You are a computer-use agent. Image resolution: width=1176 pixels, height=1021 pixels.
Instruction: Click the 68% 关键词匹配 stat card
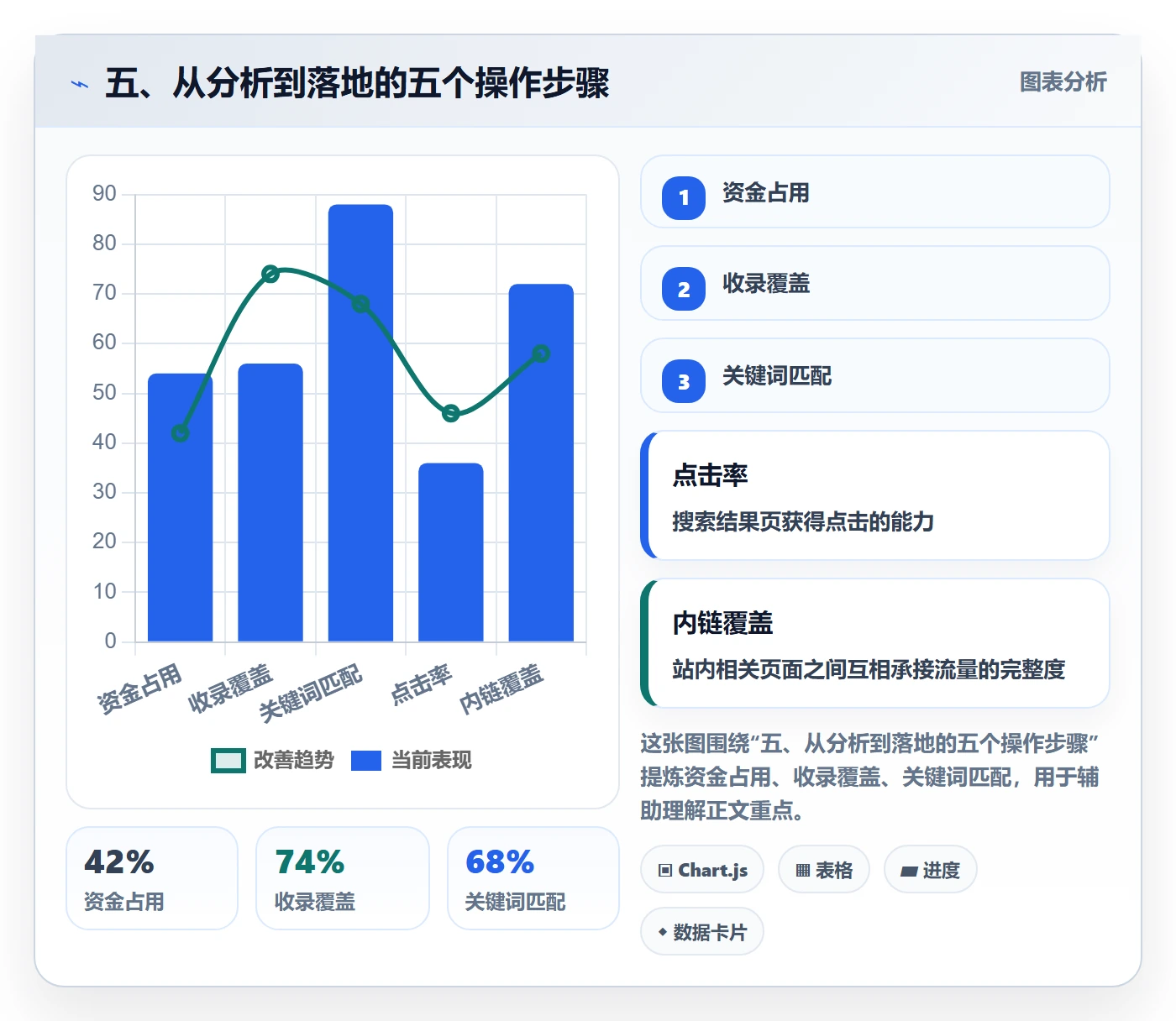533,878
